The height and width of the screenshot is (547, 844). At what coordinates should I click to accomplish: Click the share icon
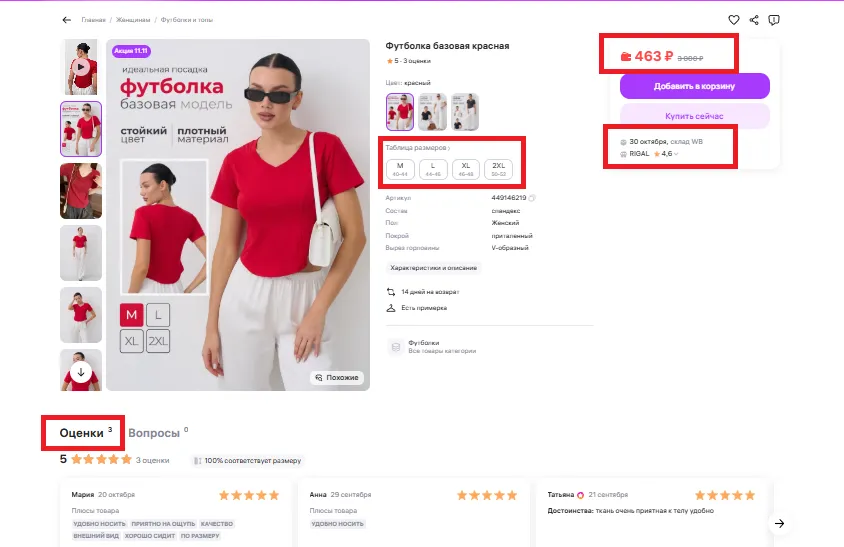(x=754, y=20)
